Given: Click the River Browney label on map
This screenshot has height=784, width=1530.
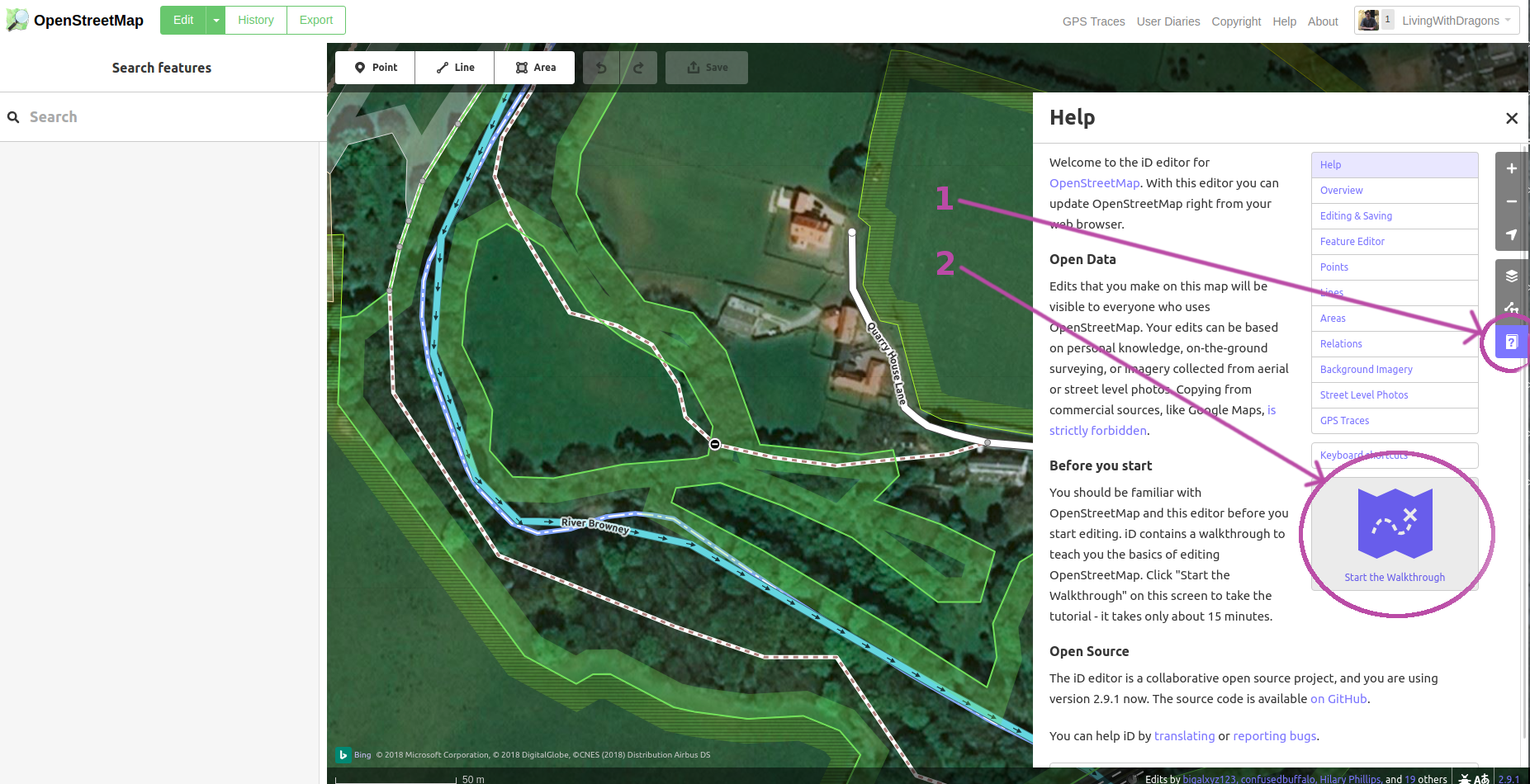Looking at the screenshot, I should [595, 525].
